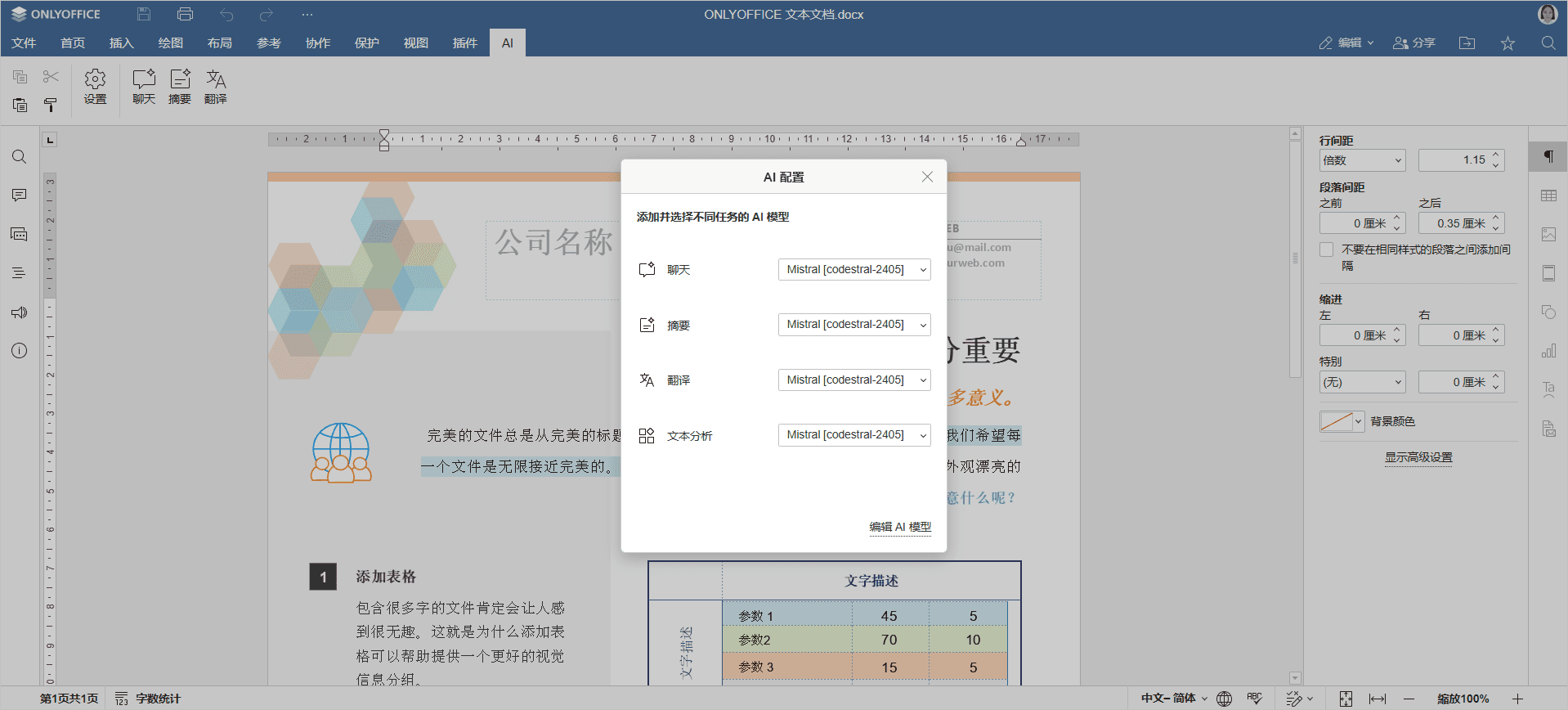Redo the last action

click(267, 14)
